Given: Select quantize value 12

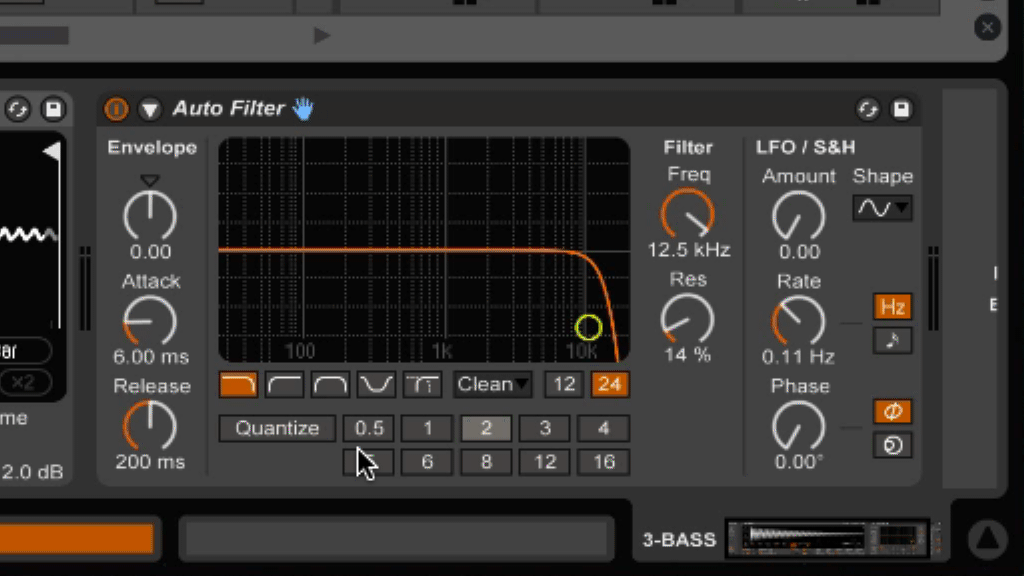Looking at the screenshot, I should point(545,462).
